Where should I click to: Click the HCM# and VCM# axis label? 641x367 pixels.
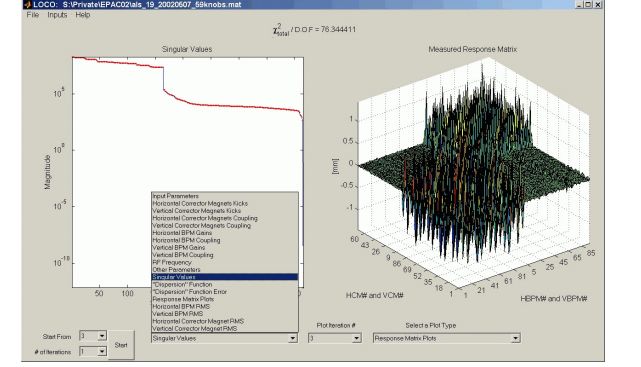pyautogui.click(x=374, y=295)
